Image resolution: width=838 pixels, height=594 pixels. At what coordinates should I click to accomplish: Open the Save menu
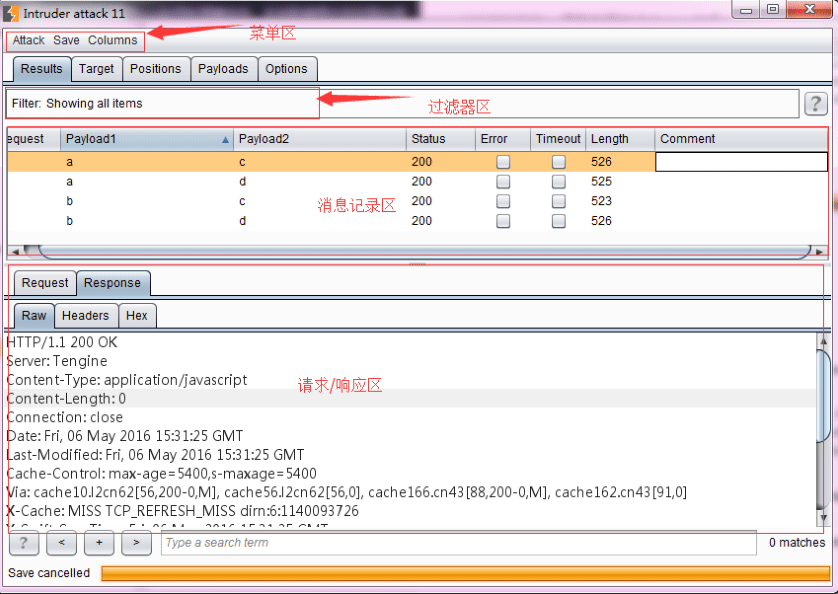tap(66, 40)
